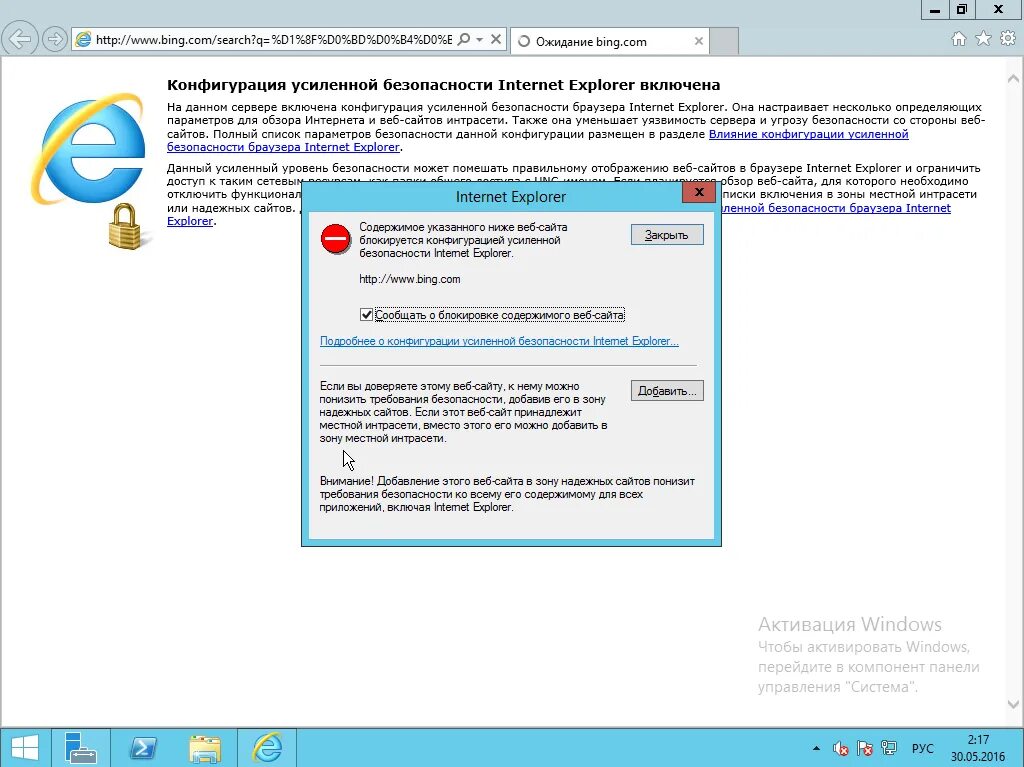
Task: Open link 'Подробнее о конфигурации усиленной безопасности'
Action: point(499,341)
